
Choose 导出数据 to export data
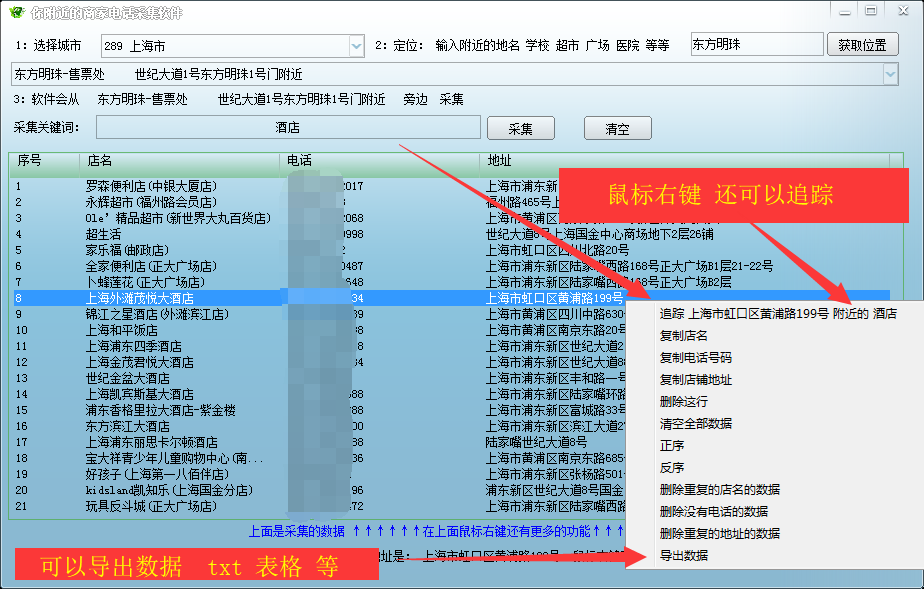(x=684, y=556)
